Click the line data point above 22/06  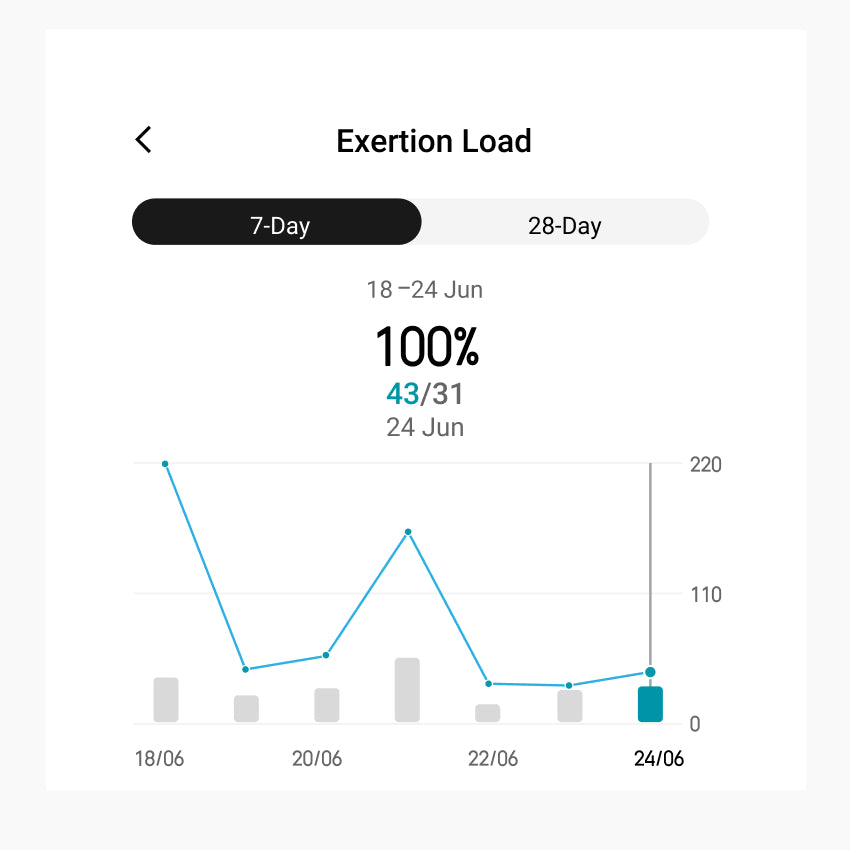pyautogui.click(x=488, y=684)
